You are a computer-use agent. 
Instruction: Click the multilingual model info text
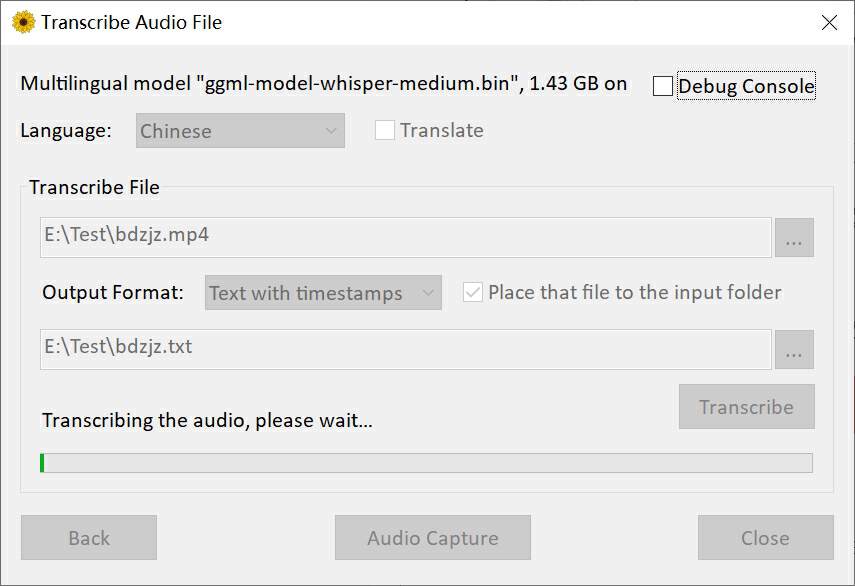point(323,84)
